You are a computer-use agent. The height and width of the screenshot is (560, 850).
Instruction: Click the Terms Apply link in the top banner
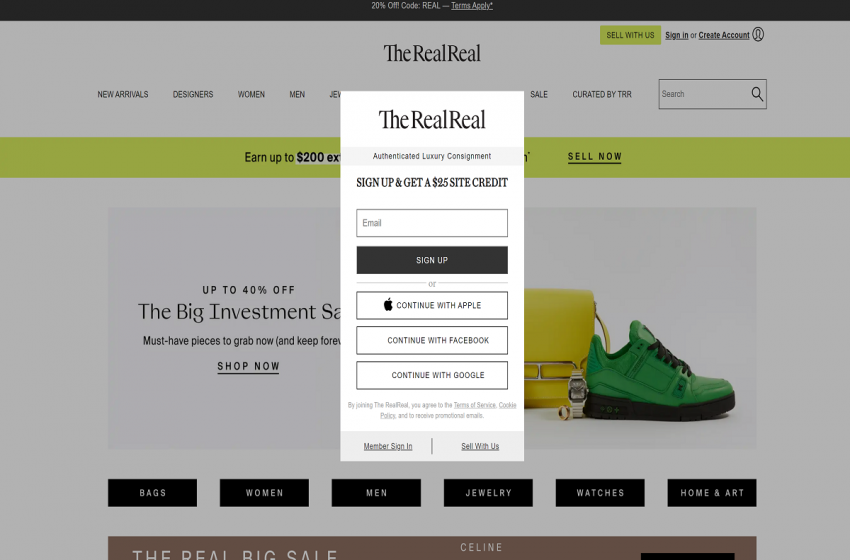pos(472,5)
